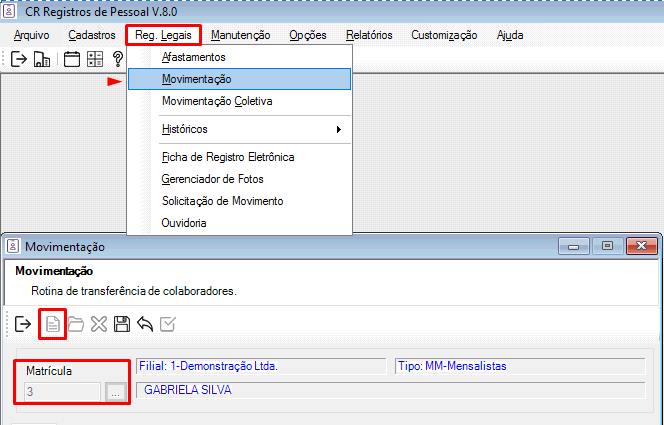Open the Cadastros menu

click(x=92, y=35)
